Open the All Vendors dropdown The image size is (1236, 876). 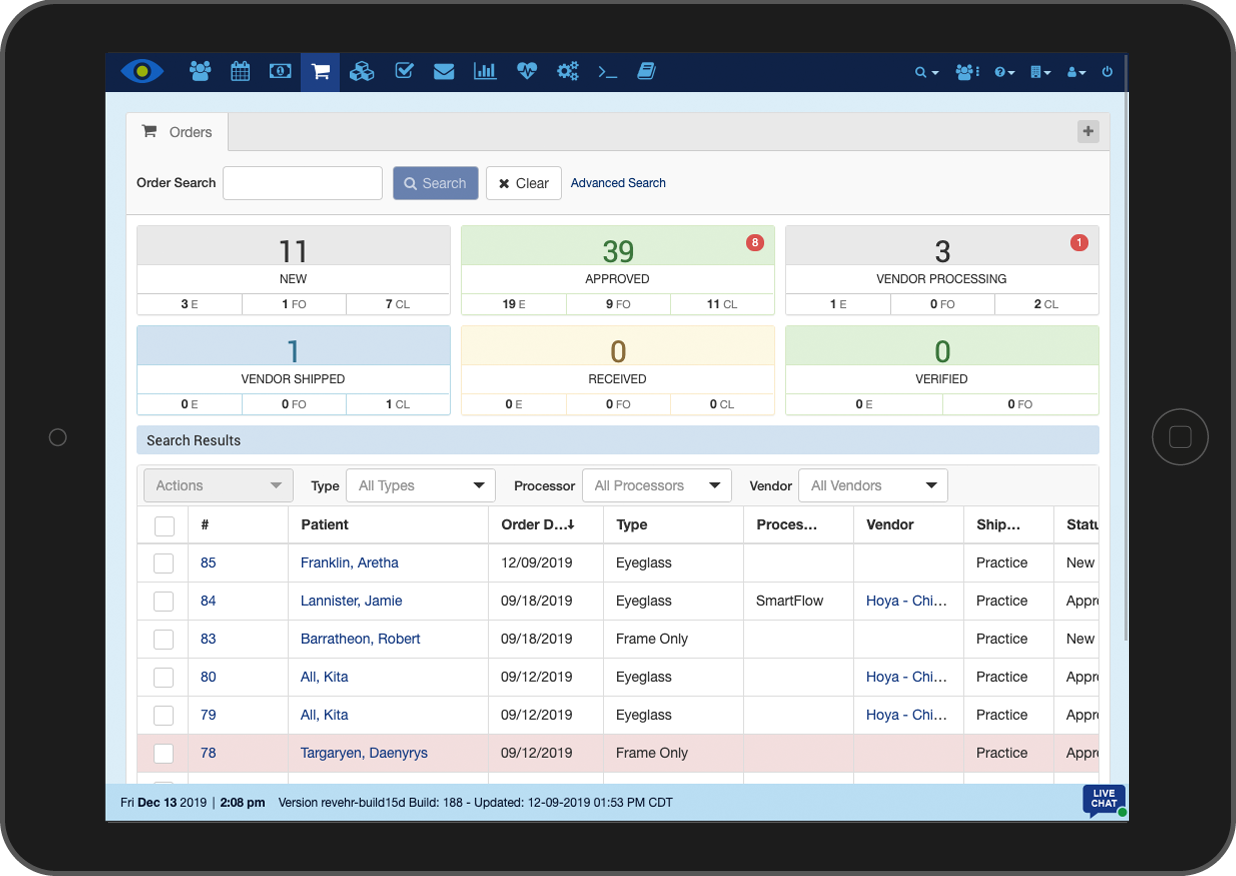[x=872, y=485]
